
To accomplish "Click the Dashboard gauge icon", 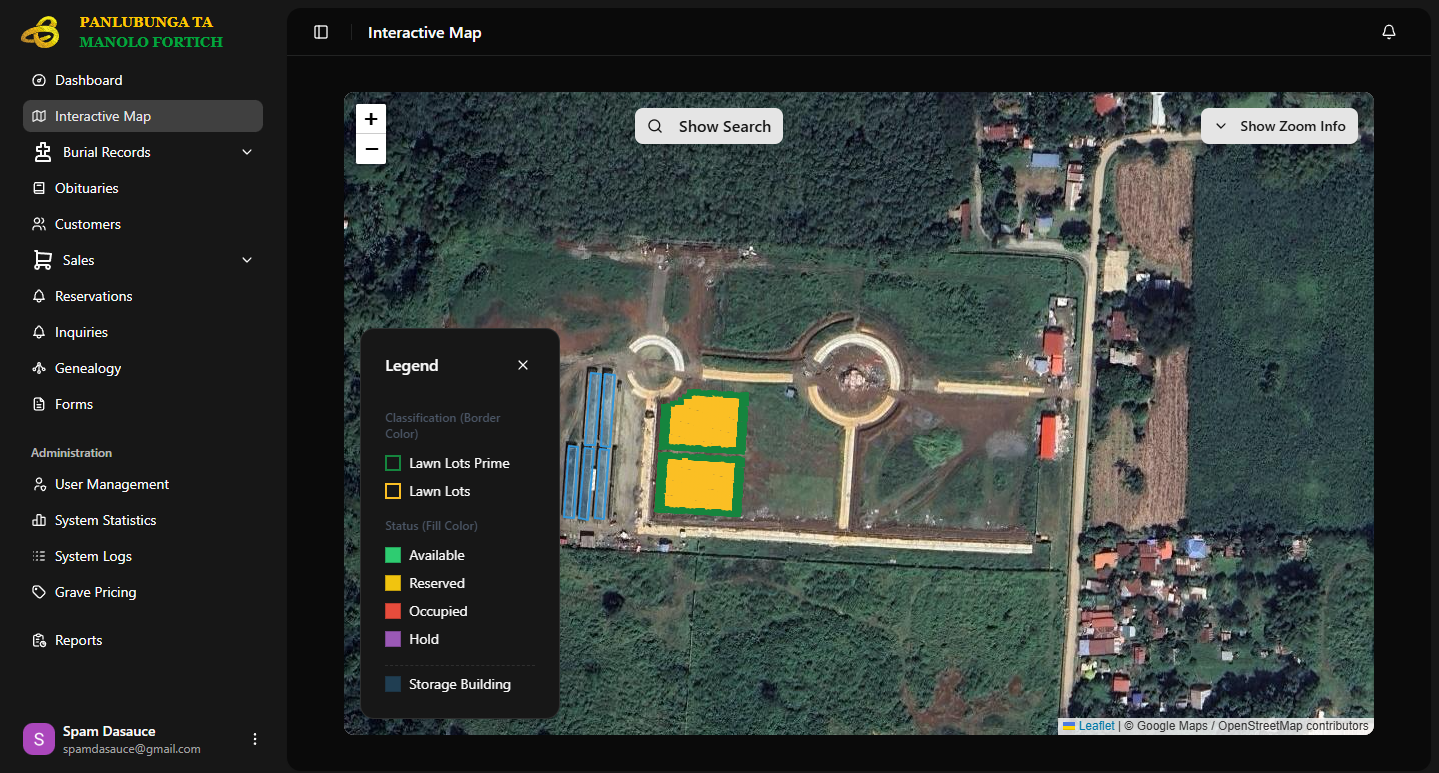I will click(39, 80).
